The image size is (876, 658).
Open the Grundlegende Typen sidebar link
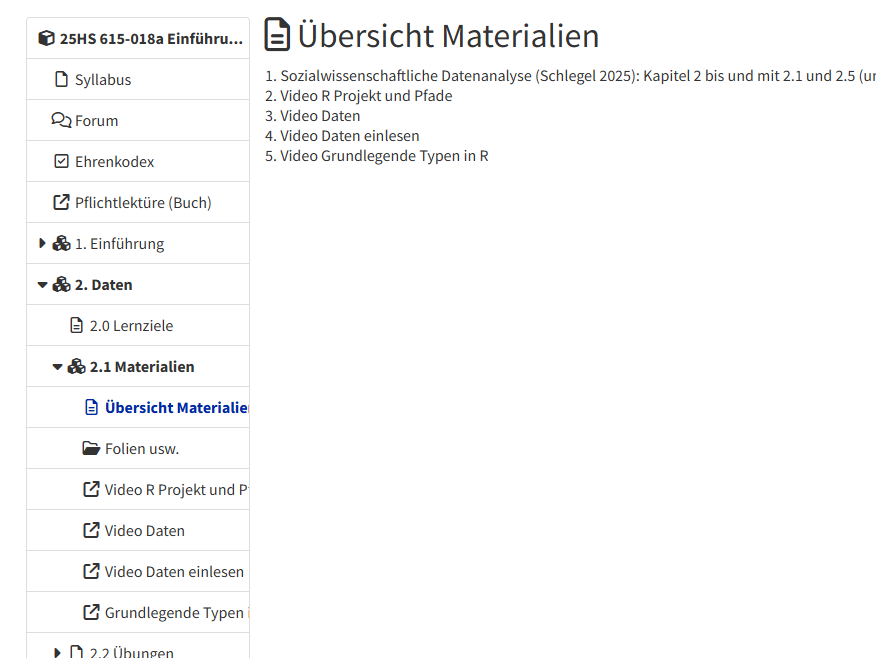click(x=176, y=613)
